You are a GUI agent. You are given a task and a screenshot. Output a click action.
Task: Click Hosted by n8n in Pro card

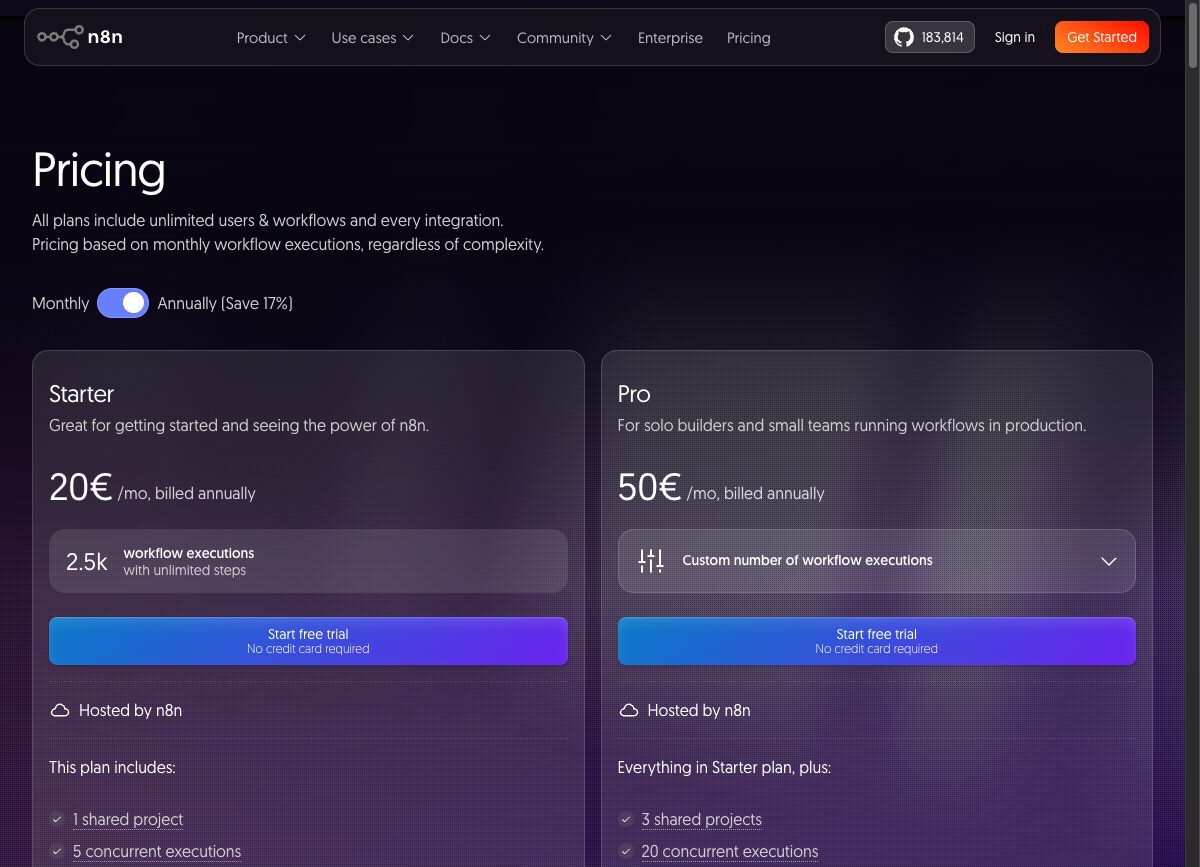[699, 711]
